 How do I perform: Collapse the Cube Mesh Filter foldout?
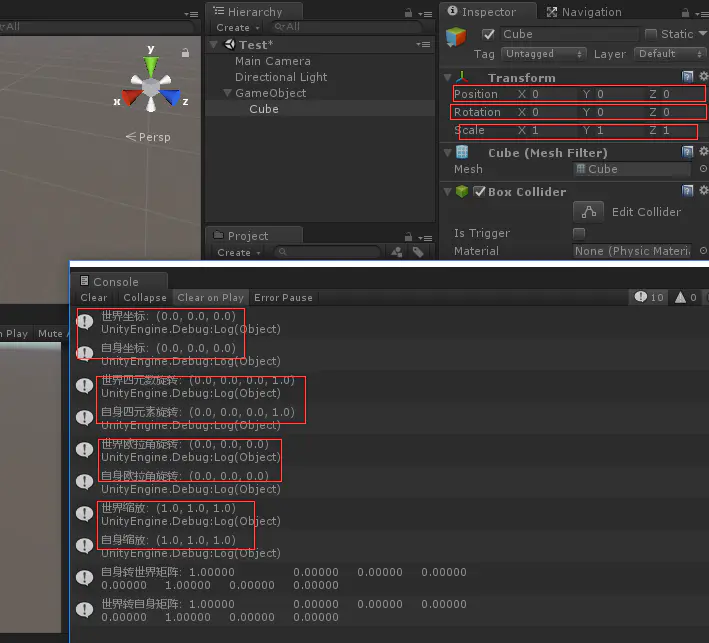click(448, 152)
